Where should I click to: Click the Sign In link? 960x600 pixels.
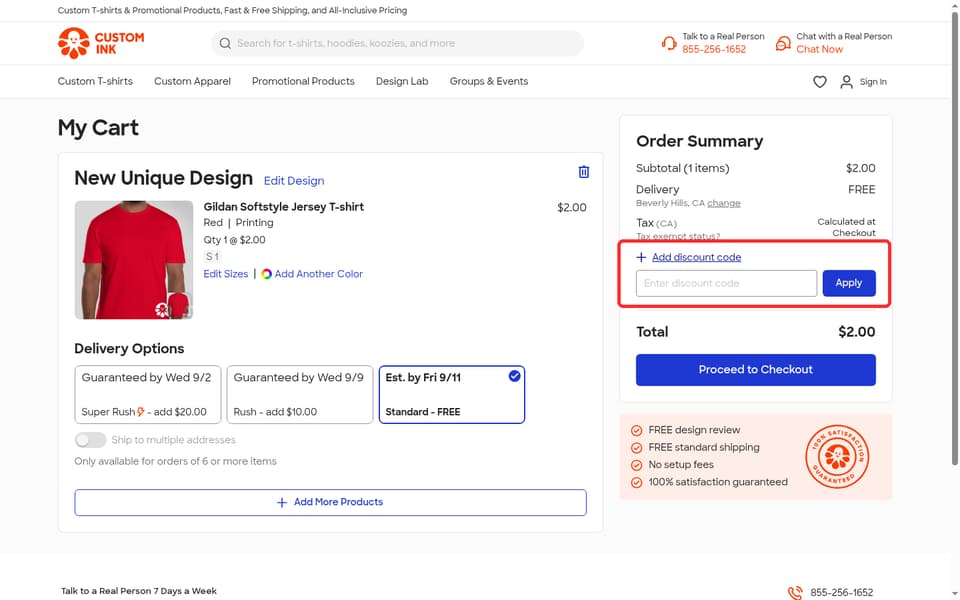click(873, 81)
